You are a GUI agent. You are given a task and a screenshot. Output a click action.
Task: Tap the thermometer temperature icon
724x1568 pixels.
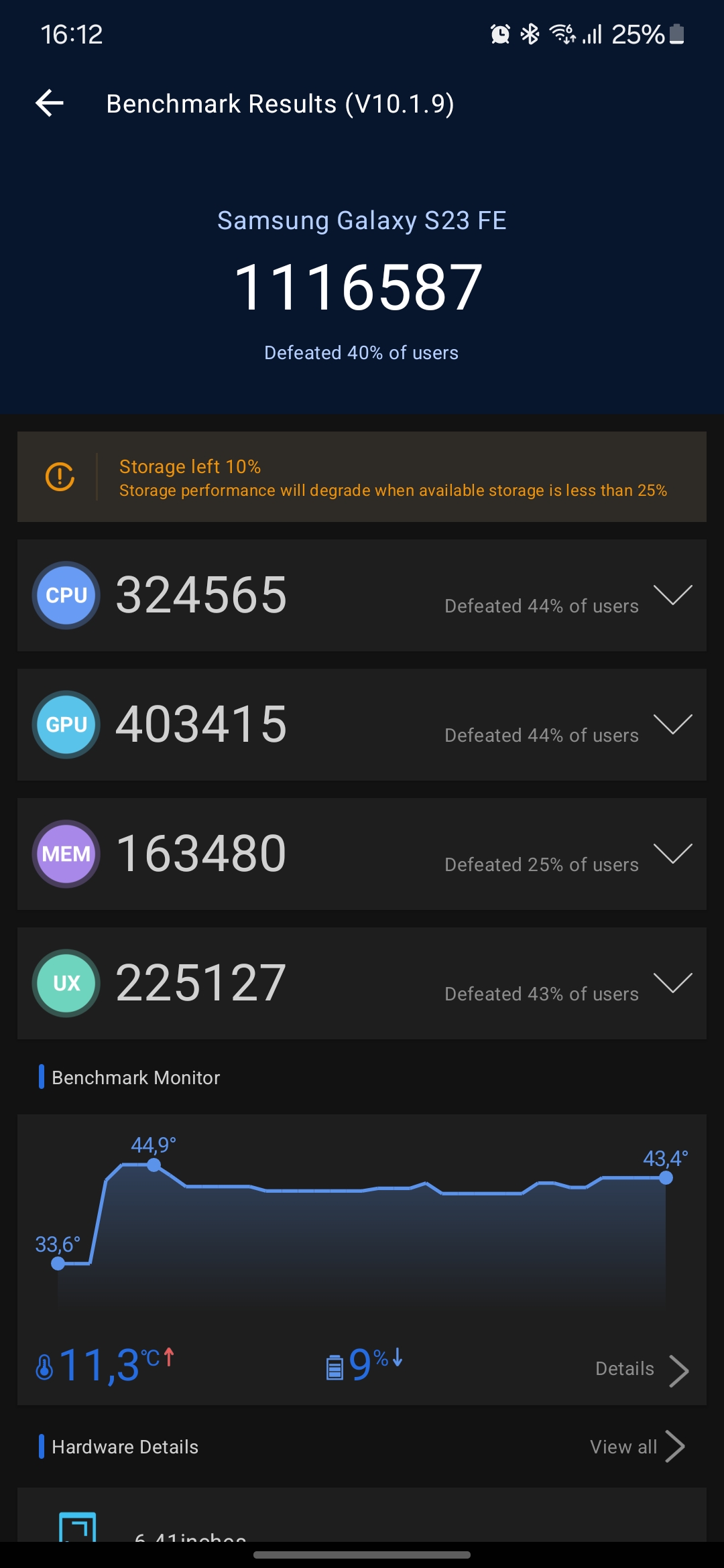(44, 1367)
